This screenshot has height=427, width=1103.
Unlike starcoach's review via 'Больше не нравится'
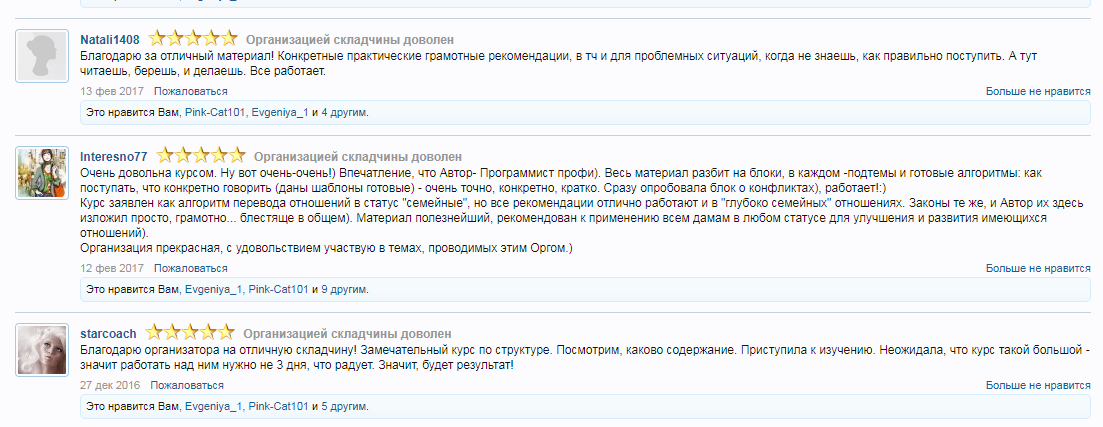1038,384
